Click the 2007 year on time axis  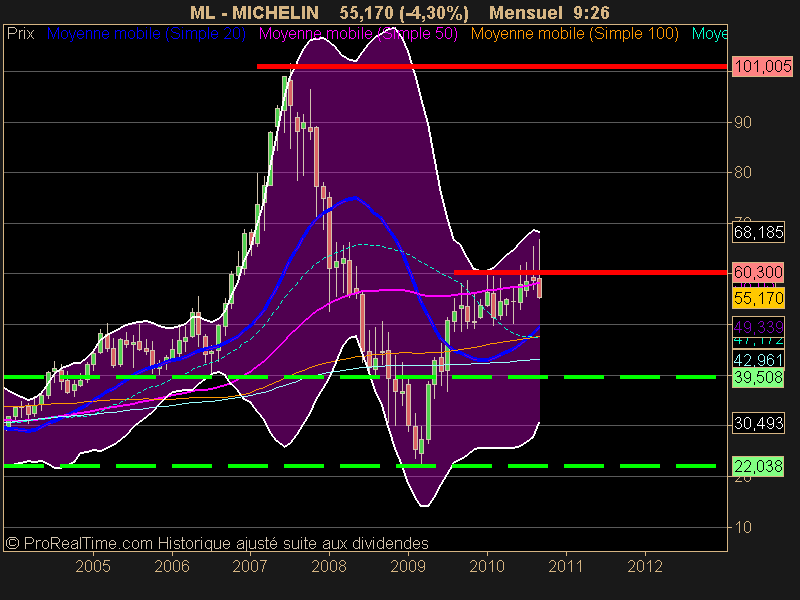point(250,566)
